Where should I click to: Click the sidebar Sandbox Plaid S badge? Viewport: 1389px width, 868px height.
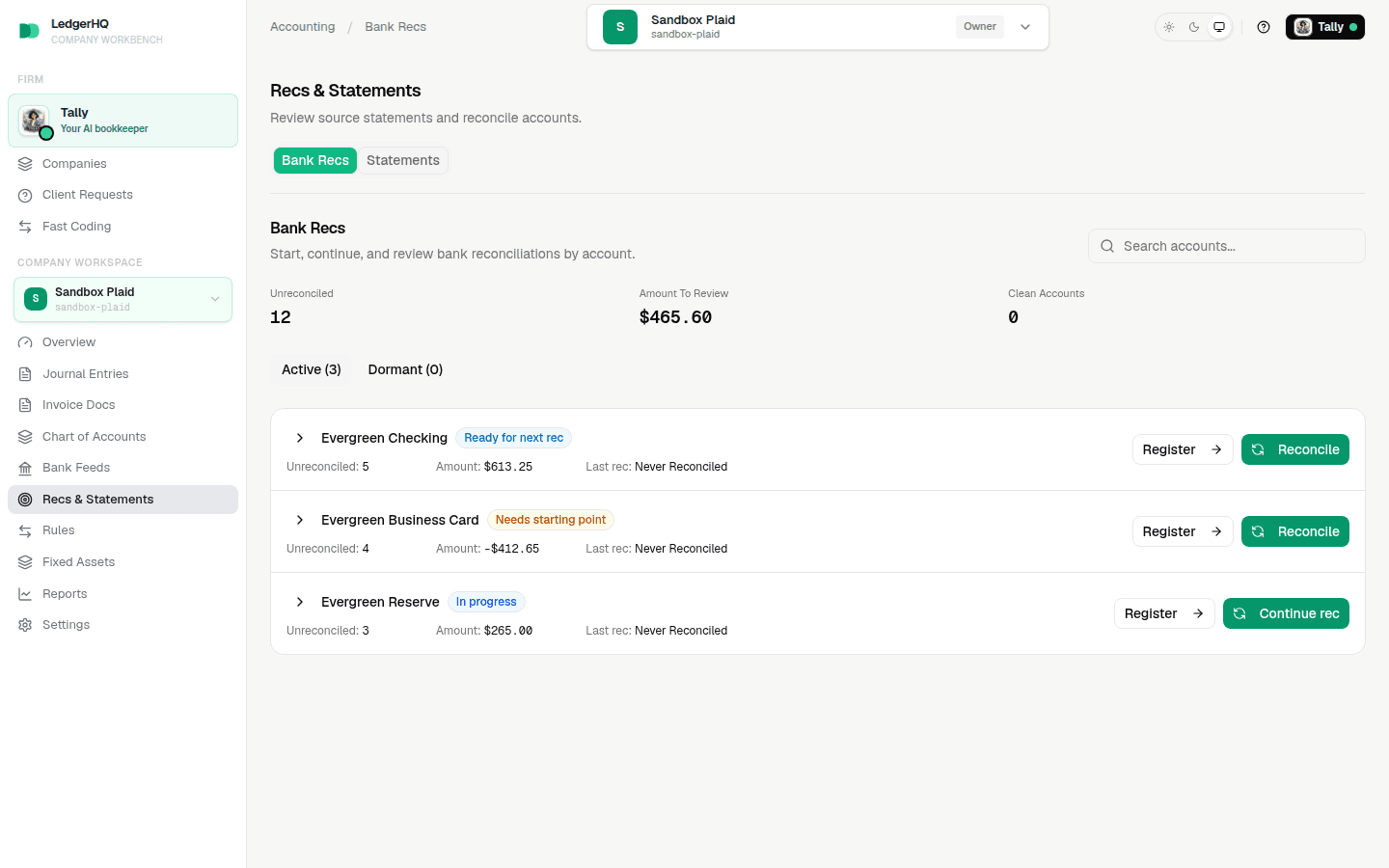point(36,299)
